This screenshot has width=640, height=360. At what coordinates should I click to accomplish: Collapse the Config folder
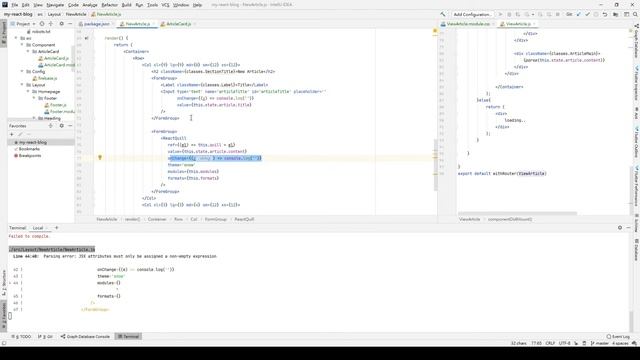tap(22, 71)
